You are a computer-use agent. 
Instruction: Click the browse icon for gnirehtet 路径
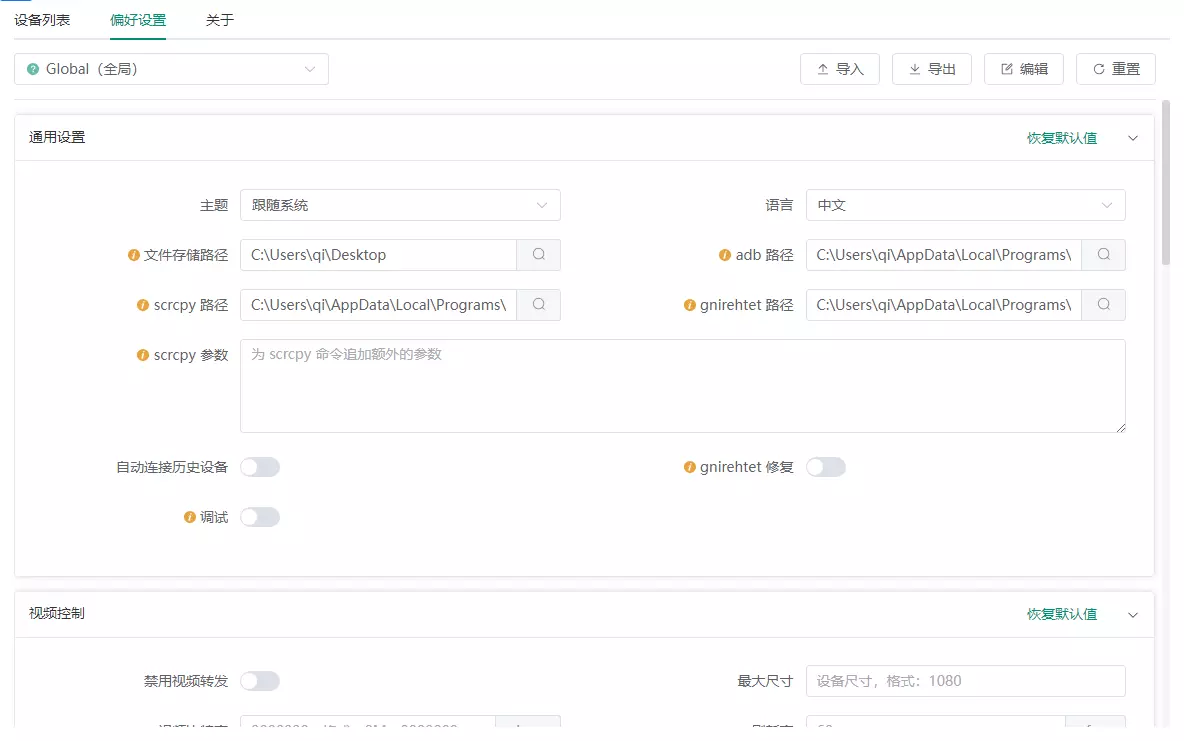coord(1104,305)
